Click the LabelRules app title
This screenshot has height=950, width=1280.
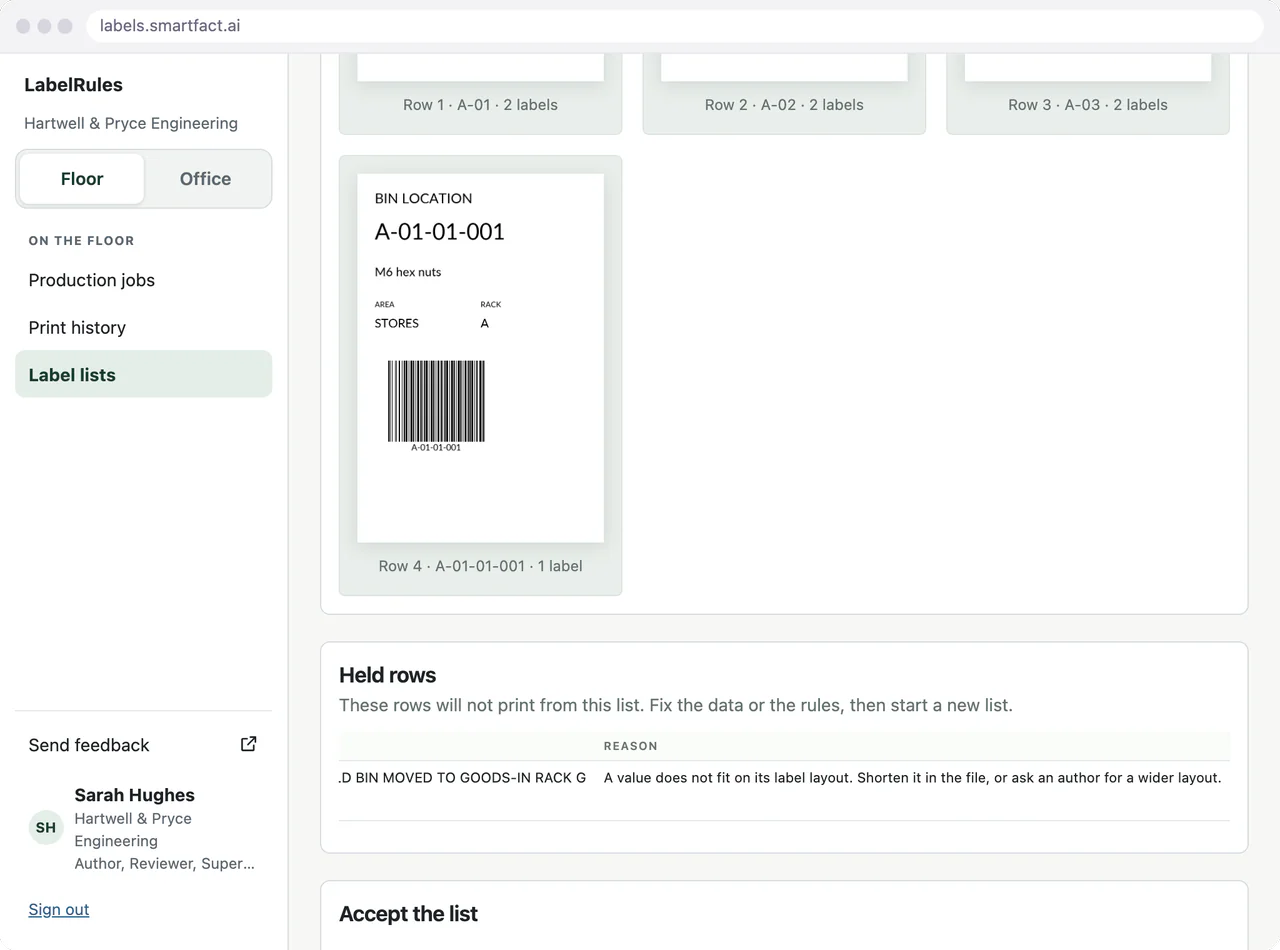pos(73,85)
